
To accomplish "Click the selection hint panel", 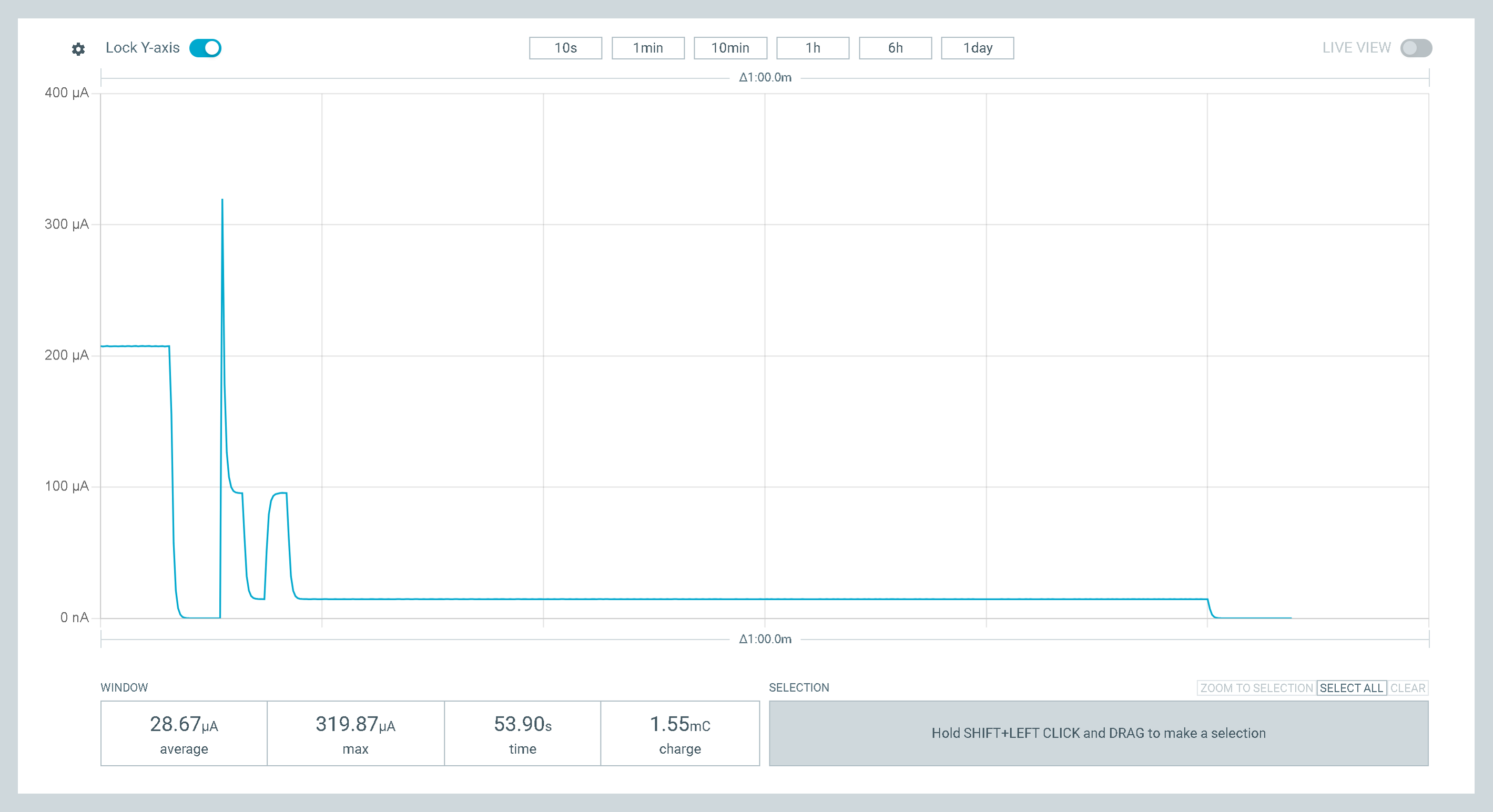I will click(1098, 733).
